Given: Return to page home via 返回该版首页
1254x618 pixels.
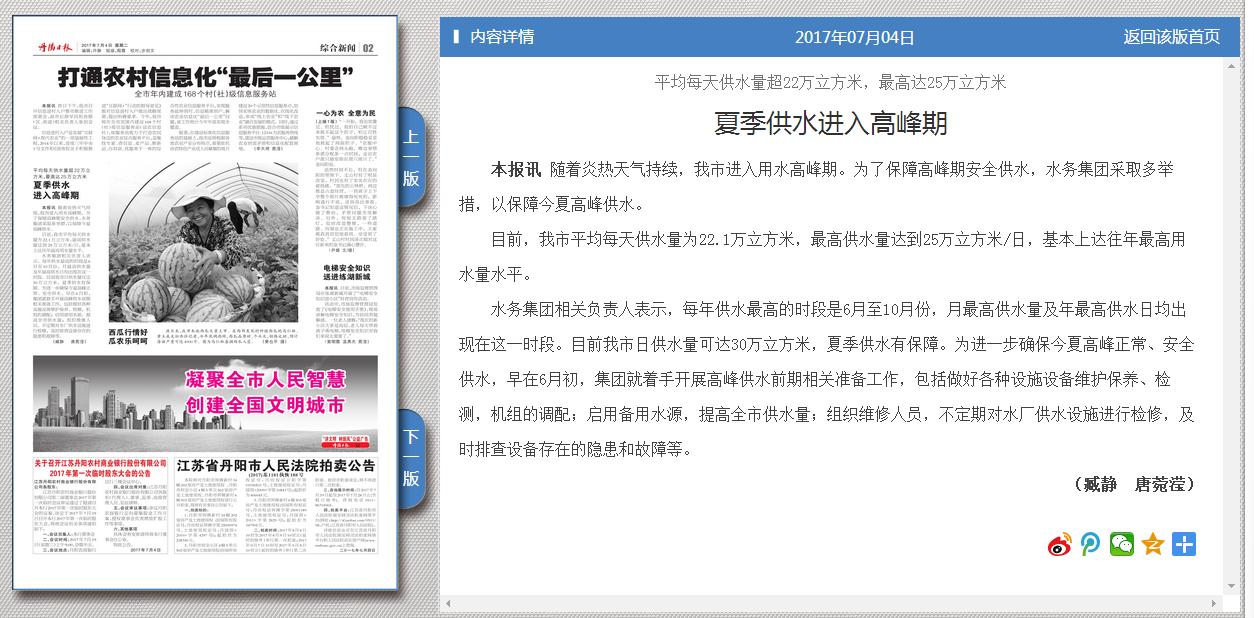Looking at the screenshot, I should point(1171,37).
